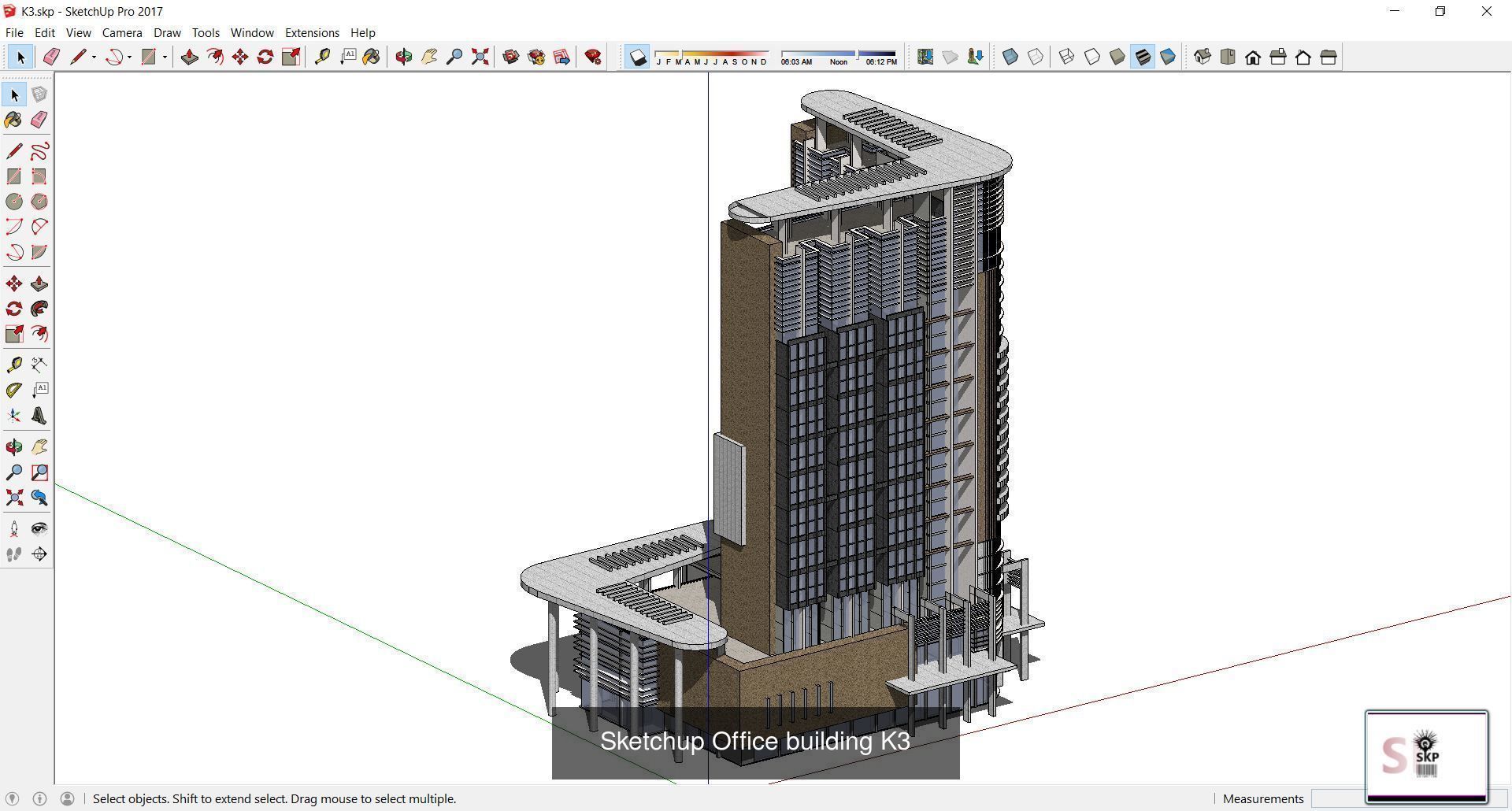Select the Eraser tool in top toolbar
This screenshot has height=811, width=1512.
(51, 57)
